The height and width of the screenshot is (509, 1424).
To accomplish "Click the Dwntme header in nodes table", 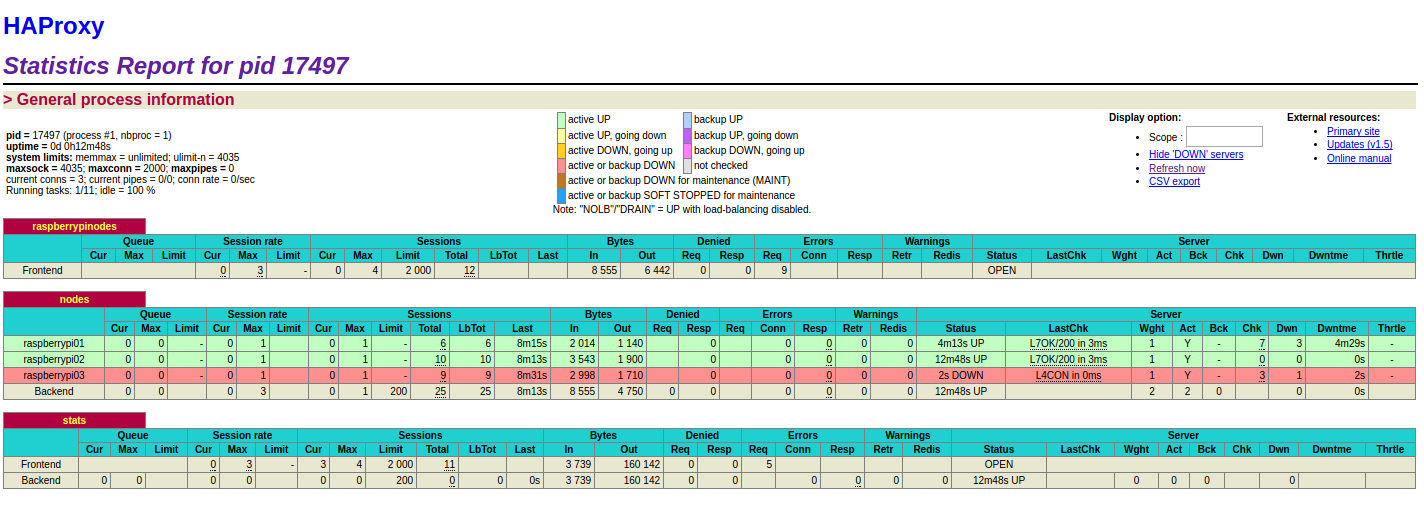I will pyautogui.click(x=1336, y=328).
